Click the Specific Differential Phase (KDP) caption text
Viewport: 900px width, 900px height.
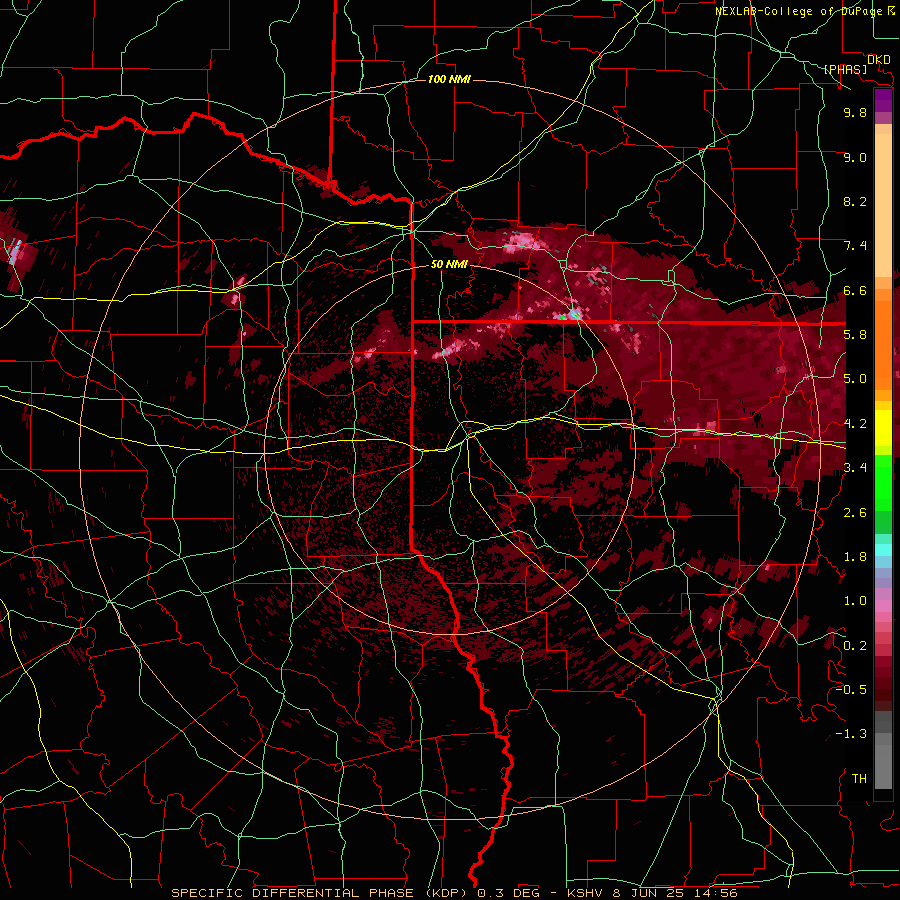click(x=320, y=893)
